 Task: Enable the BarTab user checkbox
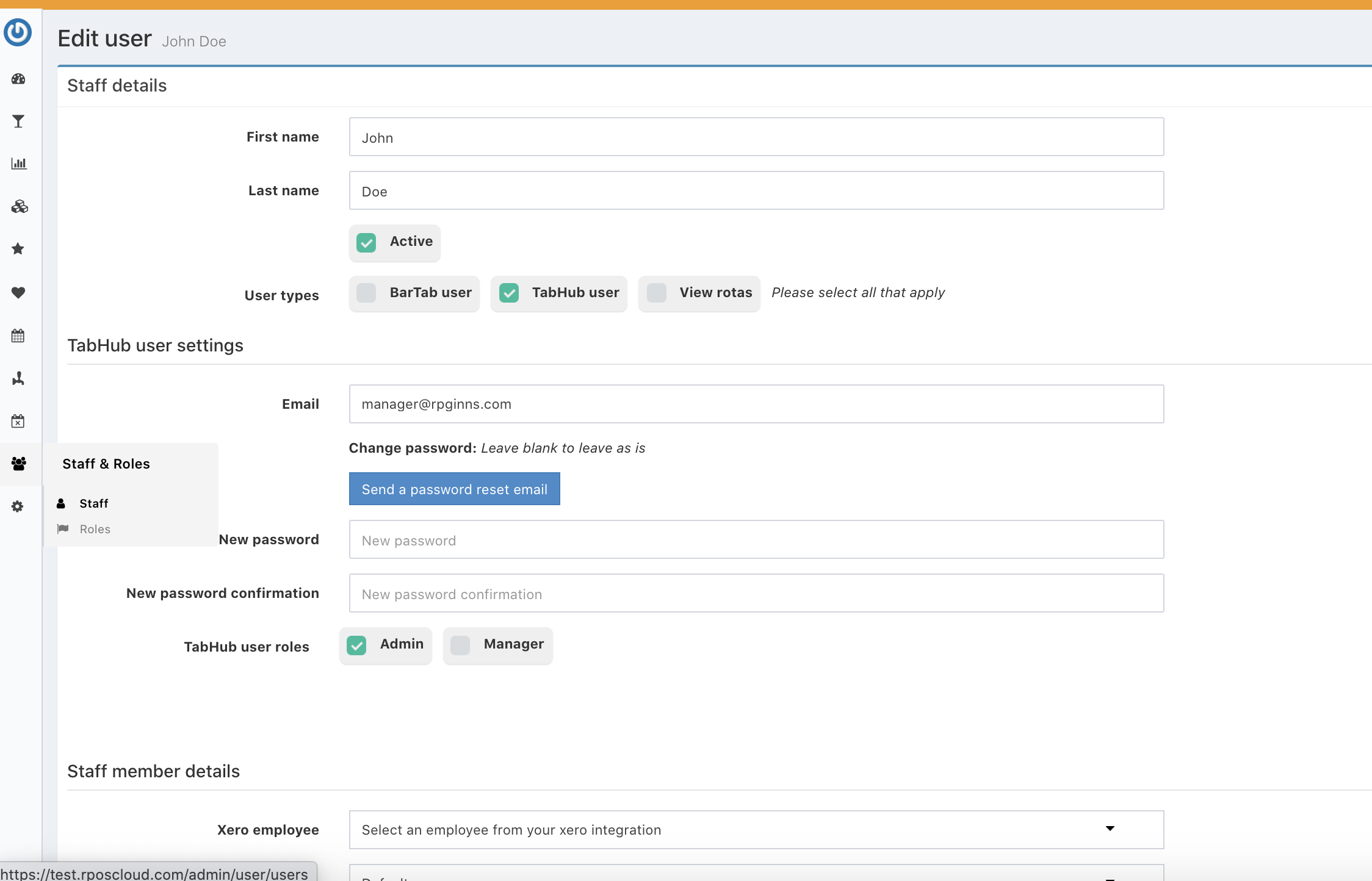click(366, 293)
